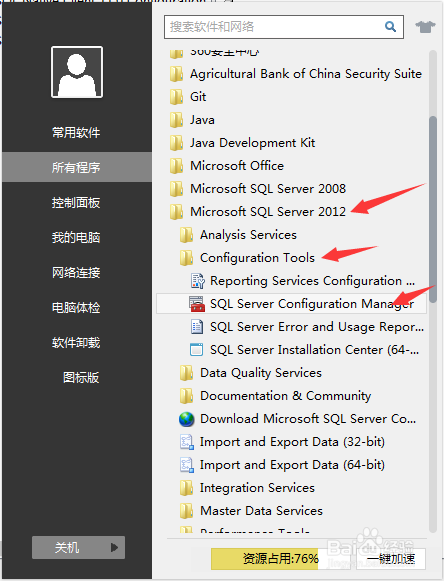444x581 pixels.
Task: Click the user avatar picture
Action: [77, 72]
